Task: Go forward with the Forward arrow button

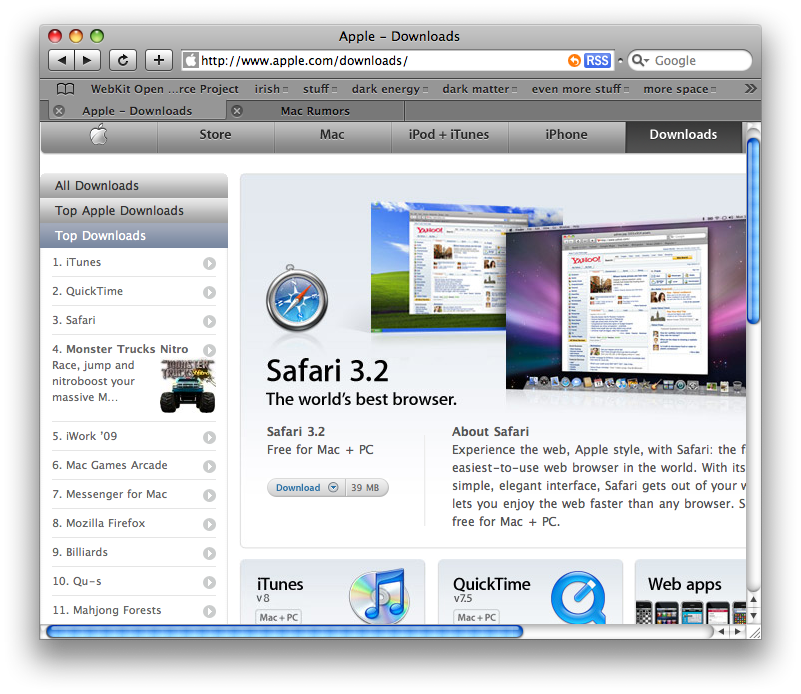Action: [x=87, y=60]
